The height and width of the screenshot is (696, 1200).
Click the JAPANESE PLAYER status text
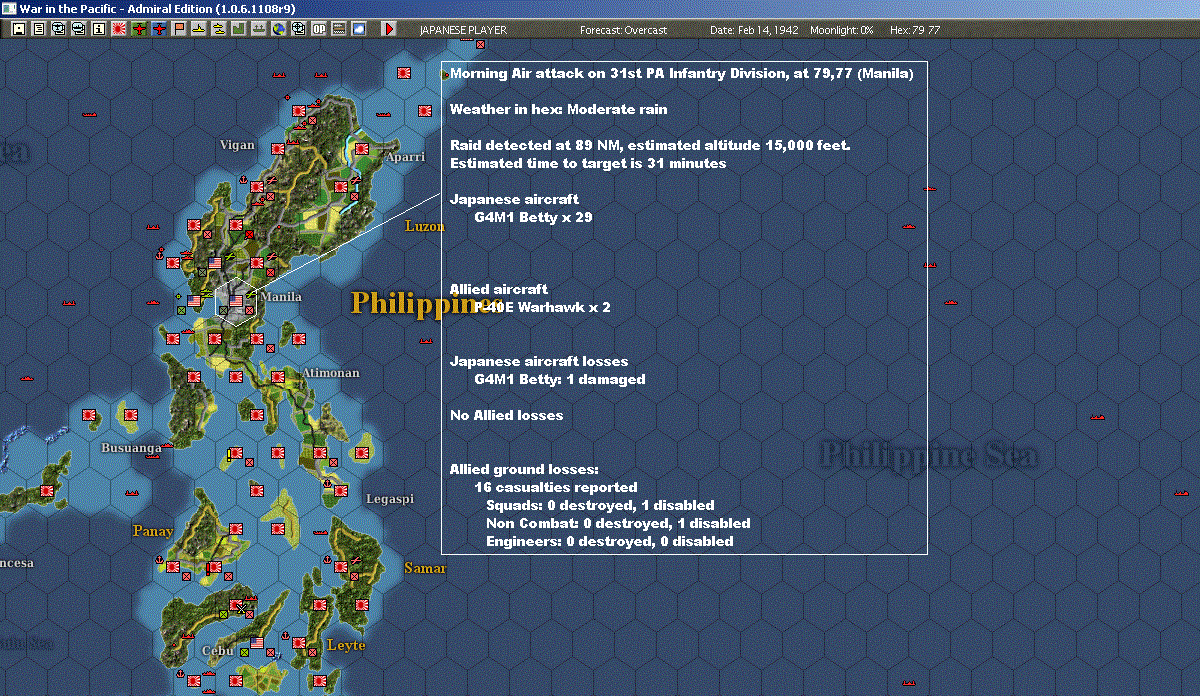coord(463,30)
